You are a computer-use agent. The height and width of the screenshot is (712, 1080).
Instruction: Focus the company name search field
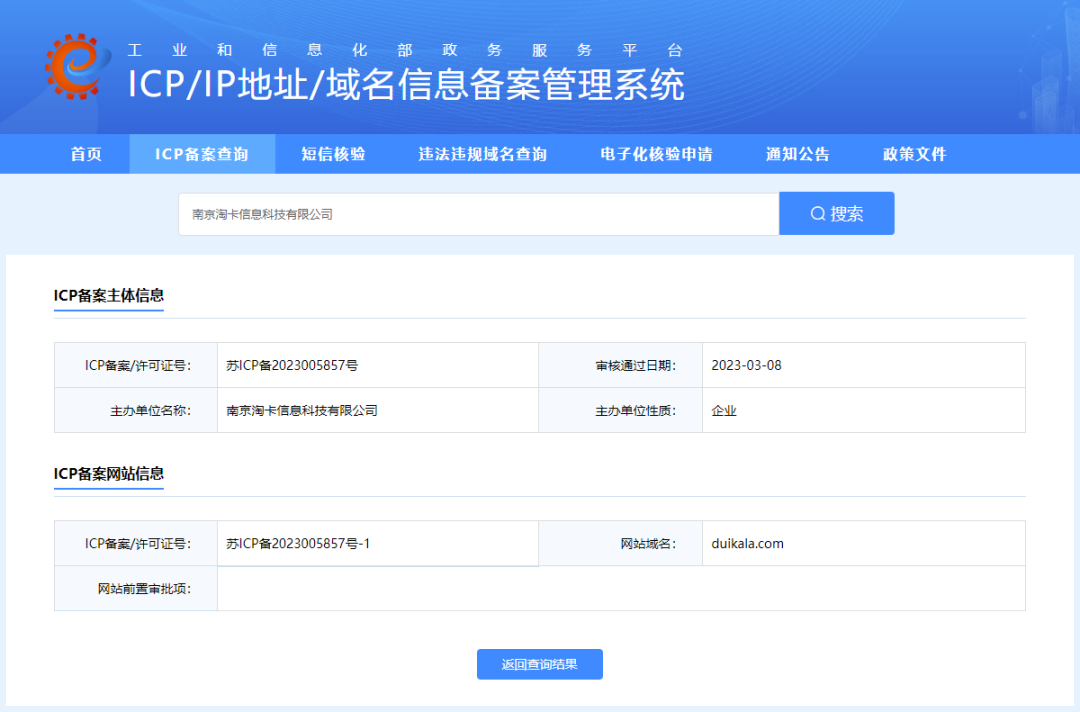[x=479, y=214]
